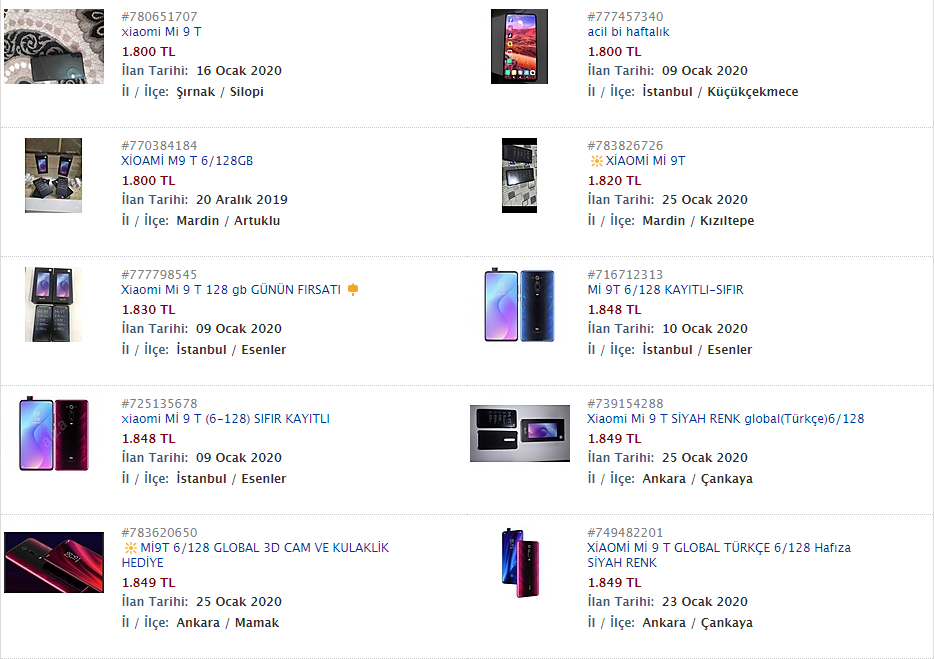The image size is (934, 659).
Task: Open the xiaomi Mi 9 T listing thumbnail
Action: coord(54,46)
